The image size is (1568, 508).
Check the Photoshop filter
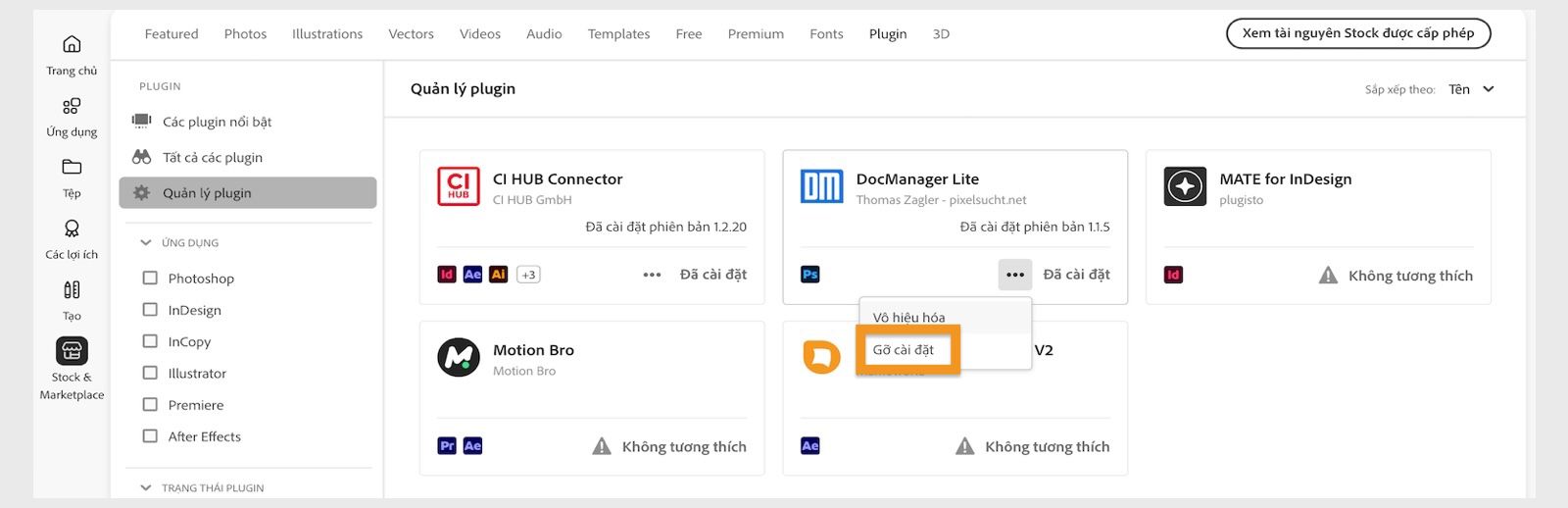coord(150,279)
